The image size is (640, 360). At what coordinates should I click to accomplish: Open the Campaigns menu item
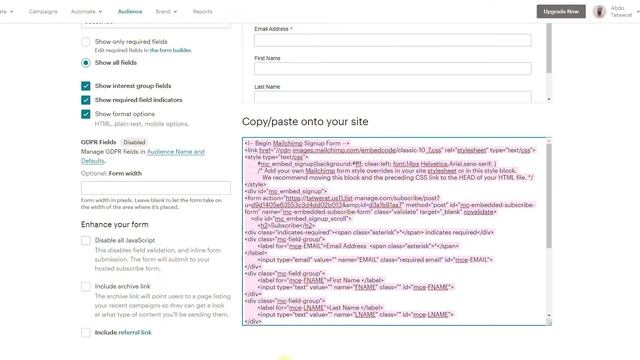click(43, 11)
